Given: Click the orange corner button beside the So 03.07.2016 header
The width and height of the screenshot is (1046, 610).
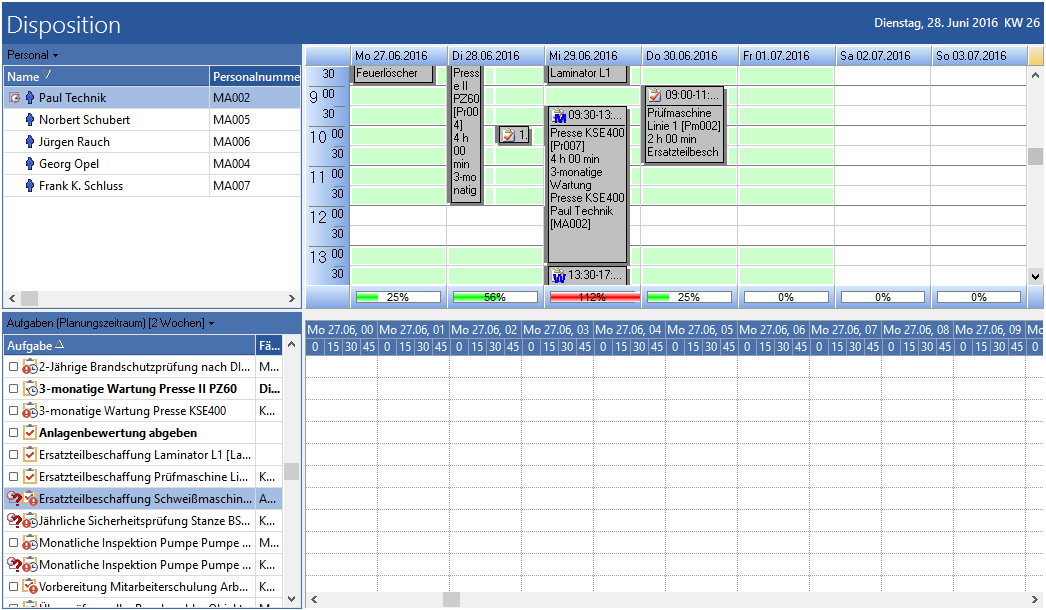Looking at the screenshot, I should coord(1036,55).
